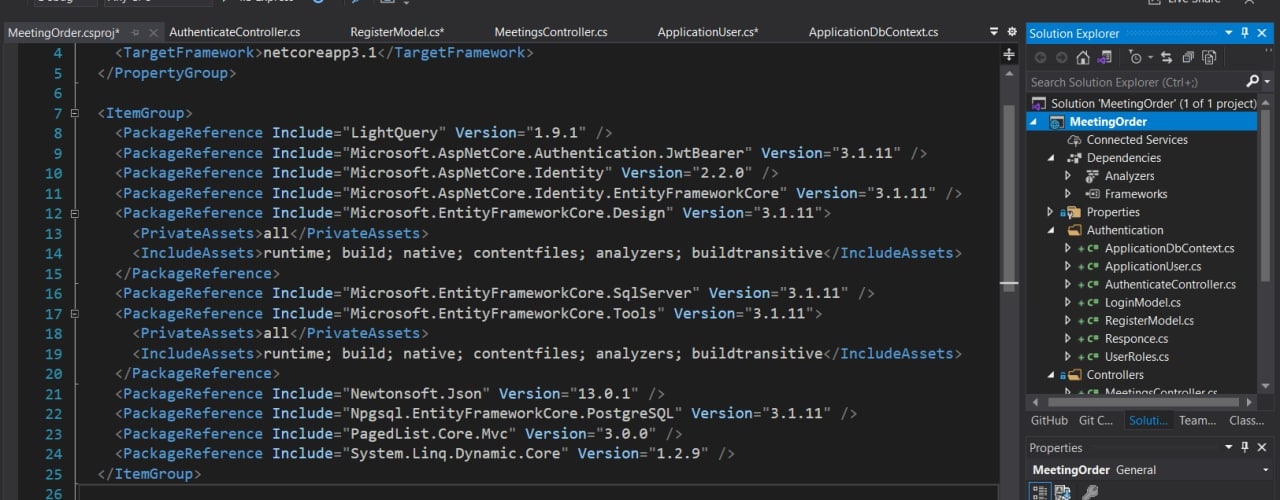Expand the Analyzers node
The width and height of the screenshot is (1280, 500).
coord(1068,176)
